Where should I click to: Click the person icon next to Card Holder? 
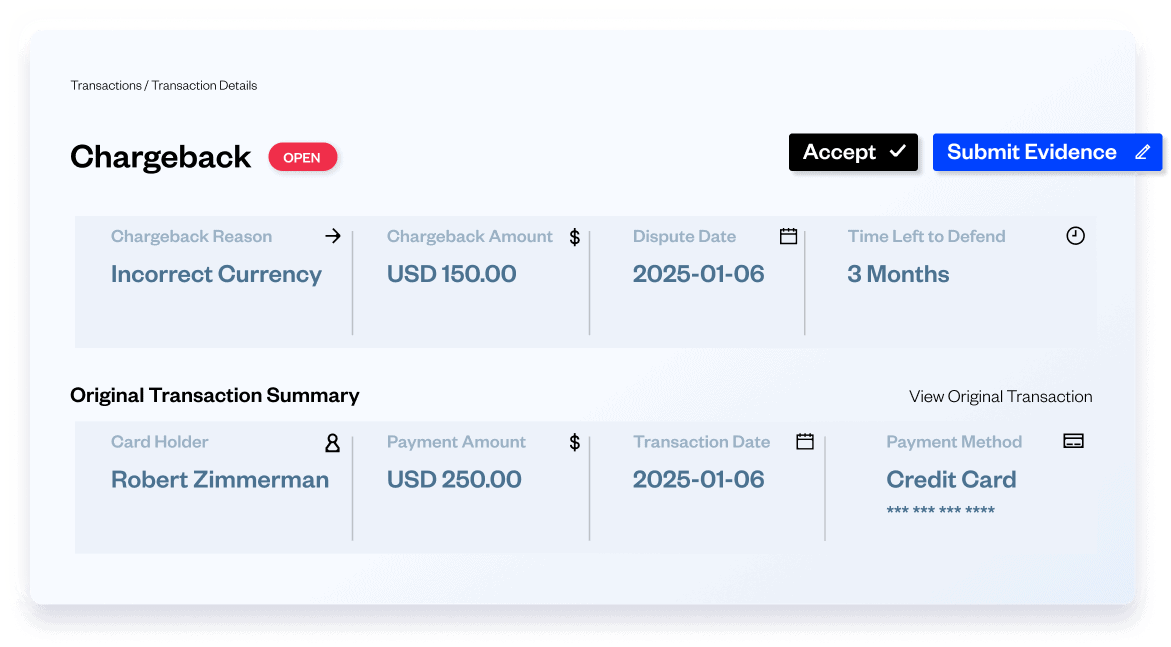[x=332, y=443]
